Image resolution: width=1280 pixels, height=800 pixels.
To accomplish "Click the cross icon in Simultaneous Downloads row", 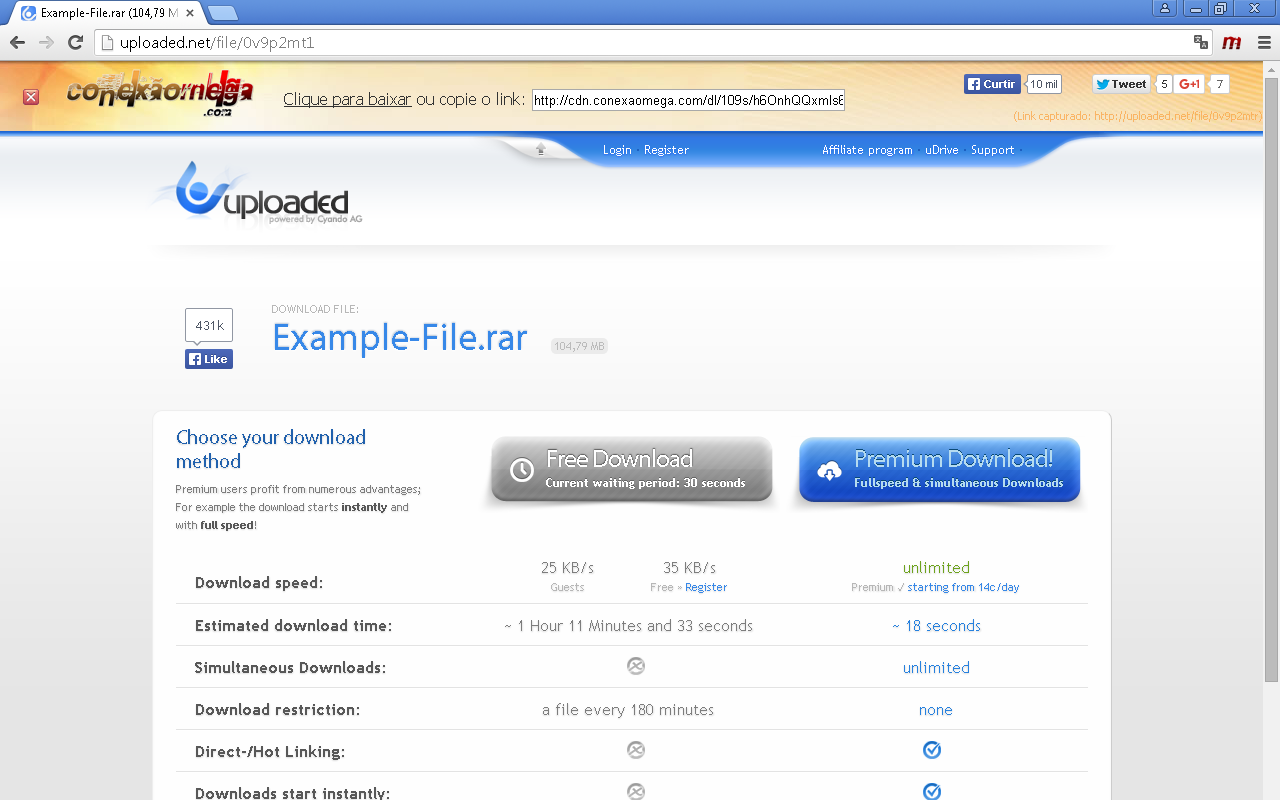I will point(636,666).
